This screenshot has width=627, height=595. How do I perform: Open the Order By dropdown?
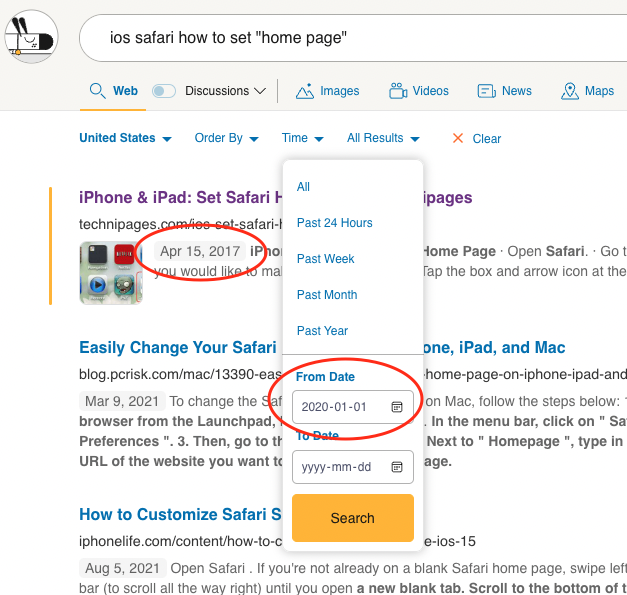tap(227, 138)
